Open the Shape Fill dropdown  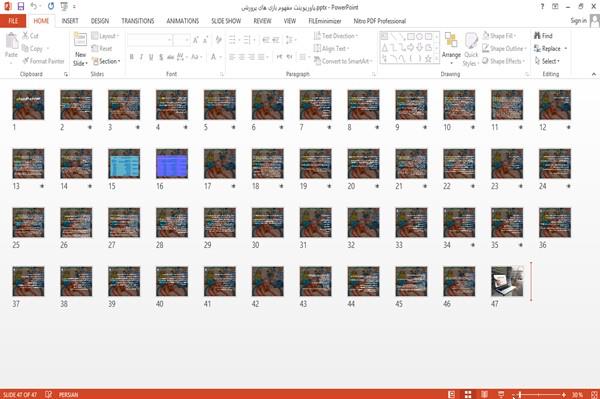click(499, 36)
